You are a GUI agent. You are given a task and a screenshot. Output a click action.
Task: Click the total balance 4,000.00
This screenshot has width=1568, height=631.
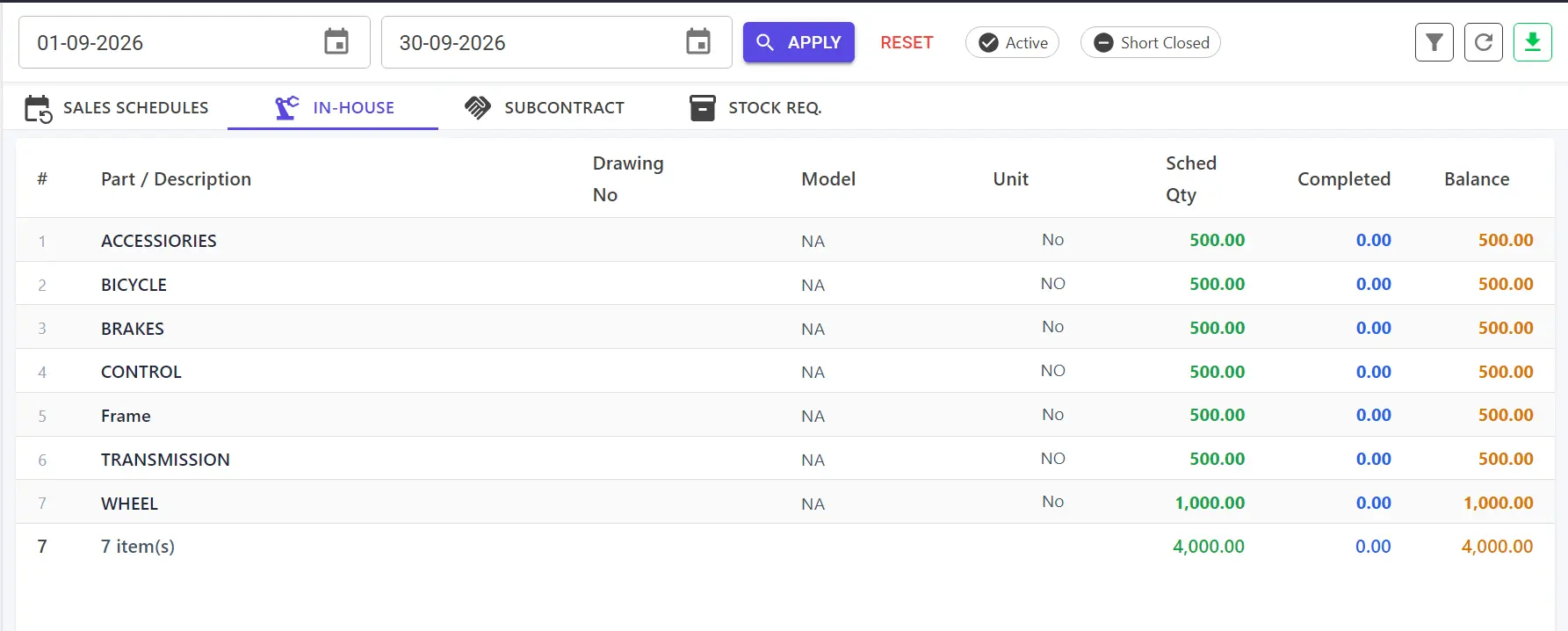pos(1497,547)
